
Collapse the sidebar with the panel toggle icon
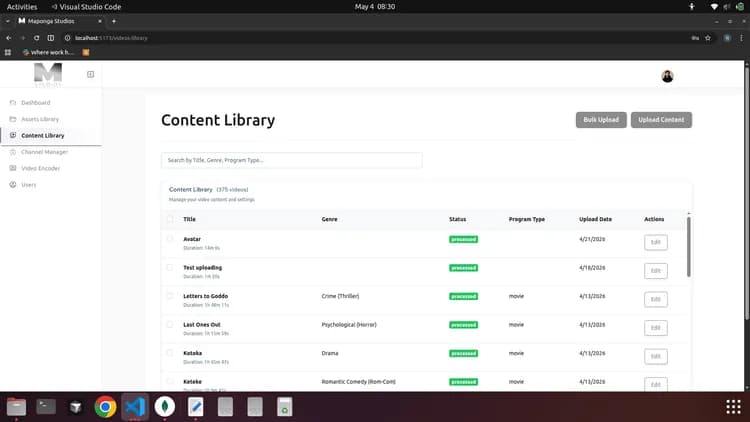click(x=90, y=74)
